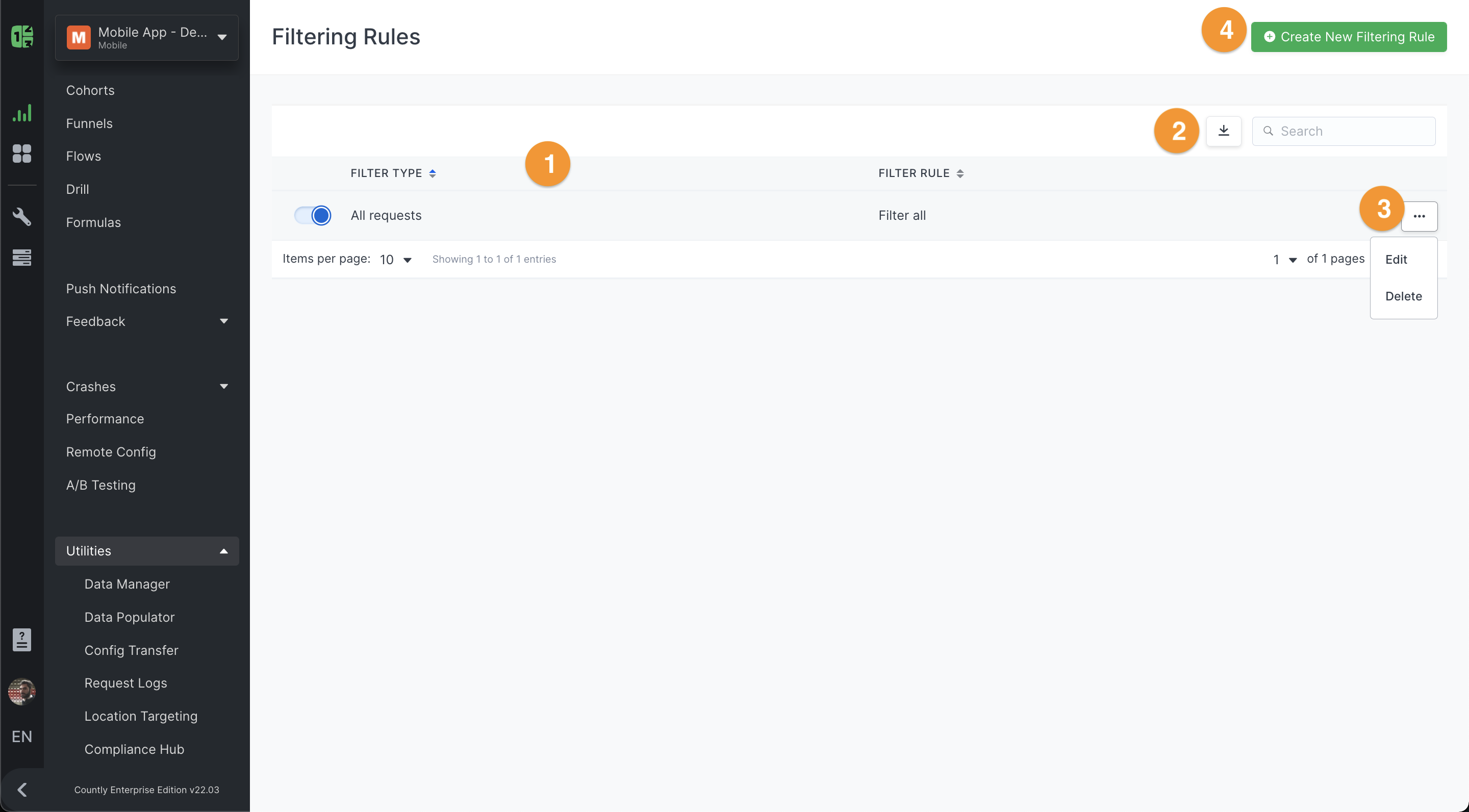
Task: Open Config Transfer
Action: click(131, 650)
